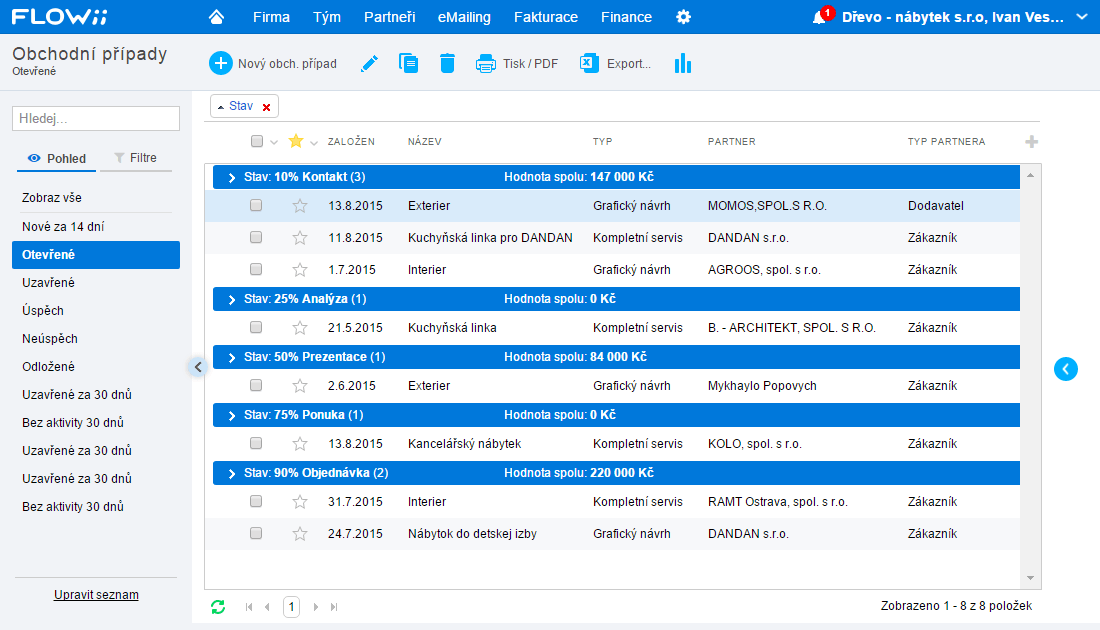Click page number 1 box
The height and width of the screenshot is (630, 1100).
pyautogui.click(x=292, y=607)
